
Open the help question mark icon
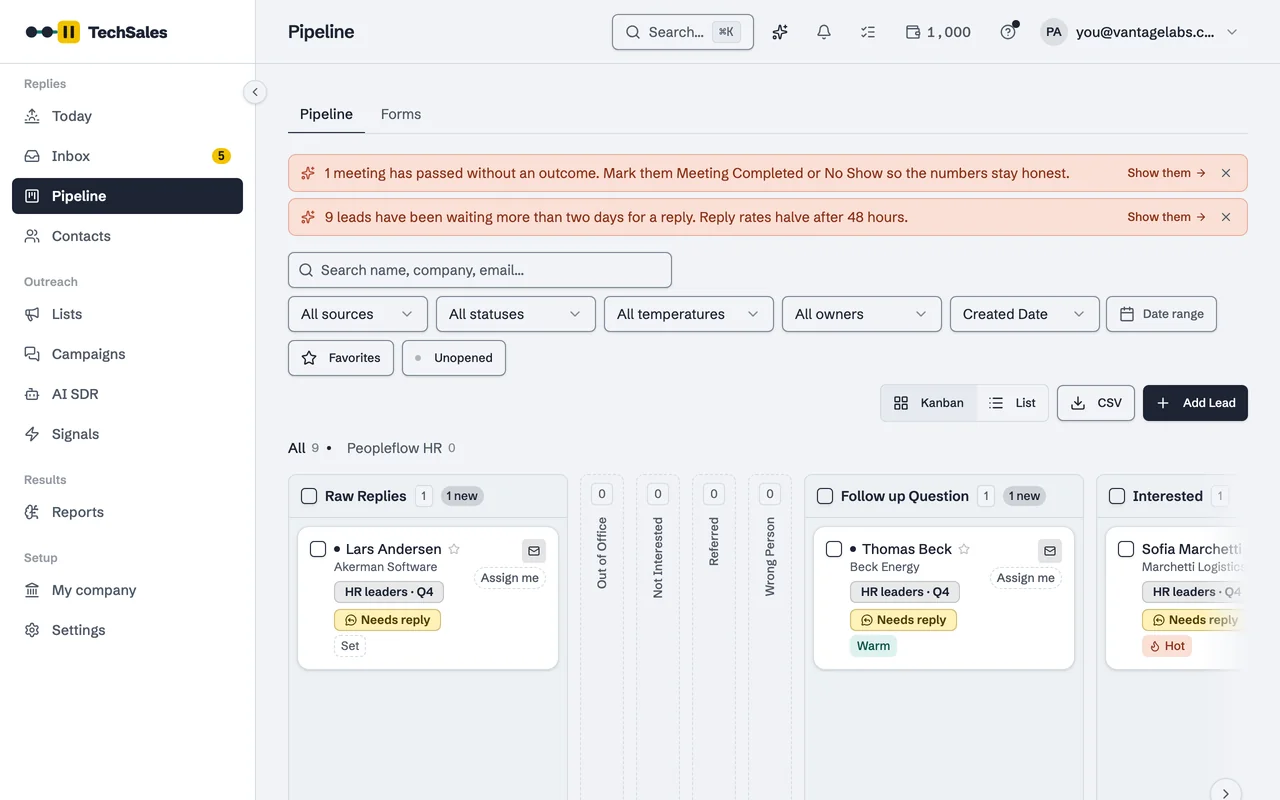tap(1008, 32)
